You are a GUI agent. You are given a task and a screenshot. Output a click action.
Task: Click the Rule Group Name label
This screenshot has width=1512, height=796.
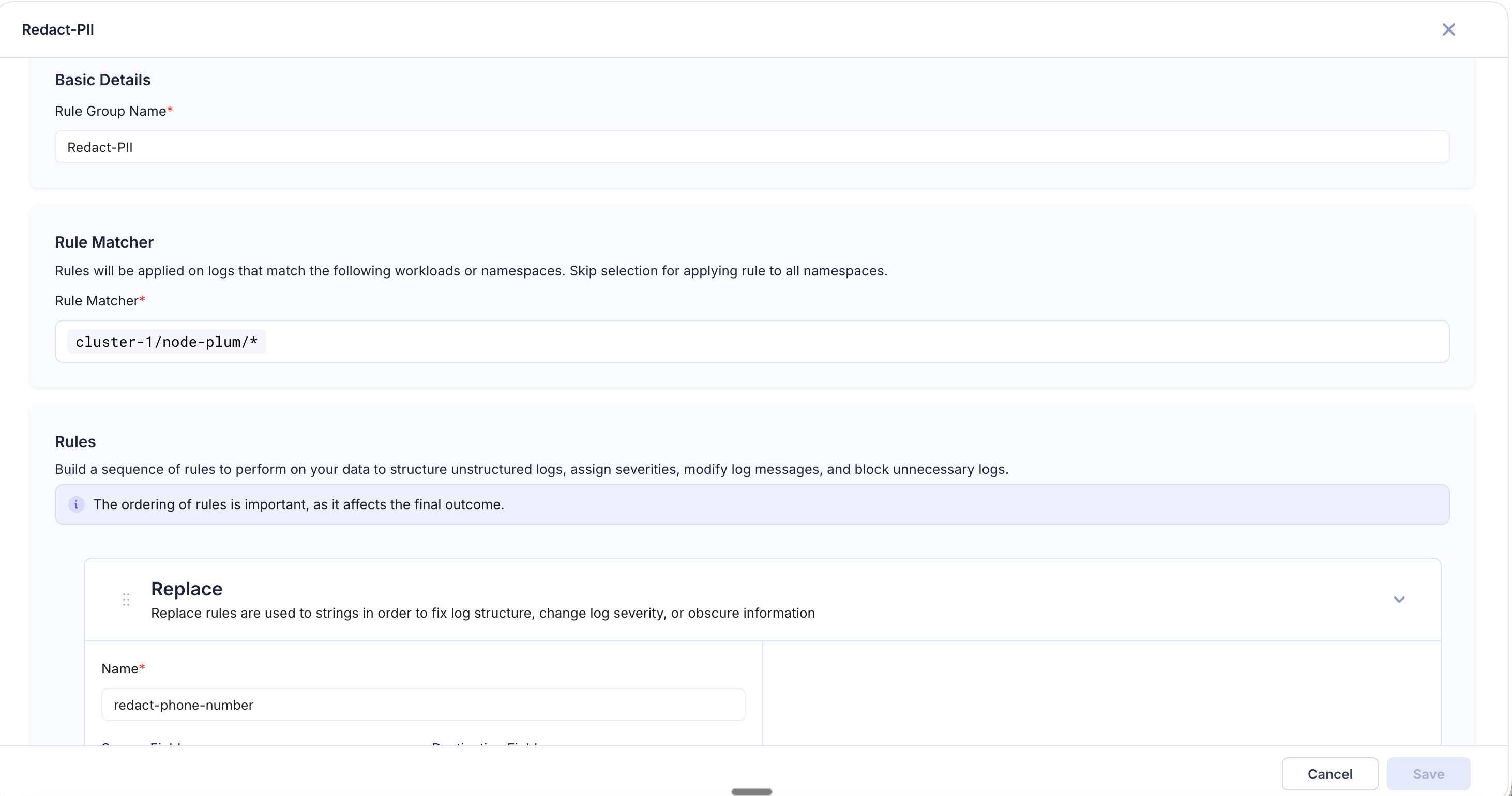click(110, 112)
